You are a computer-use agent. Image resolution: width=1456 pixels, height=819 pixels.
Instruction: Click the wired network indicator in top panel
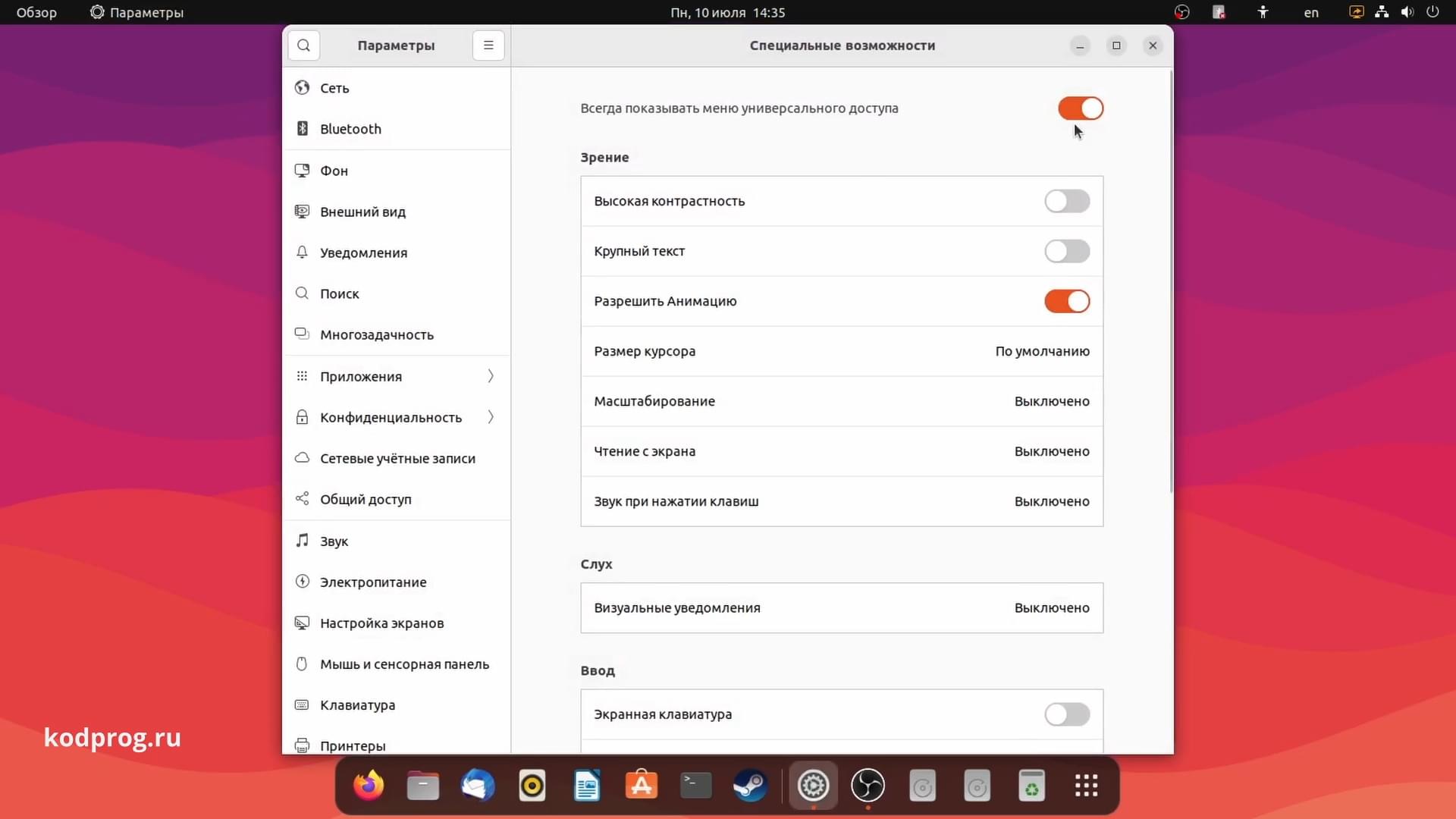tap(1382, 12)
